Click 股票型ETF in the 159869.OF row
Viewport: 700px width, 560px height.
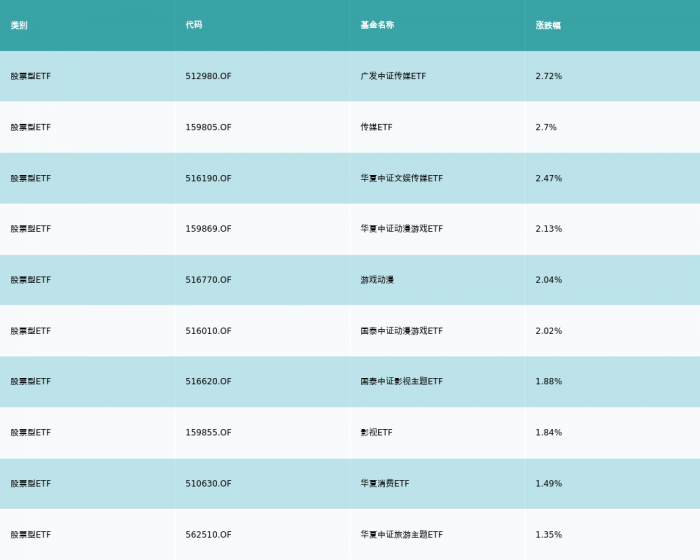tap(31, 229)
